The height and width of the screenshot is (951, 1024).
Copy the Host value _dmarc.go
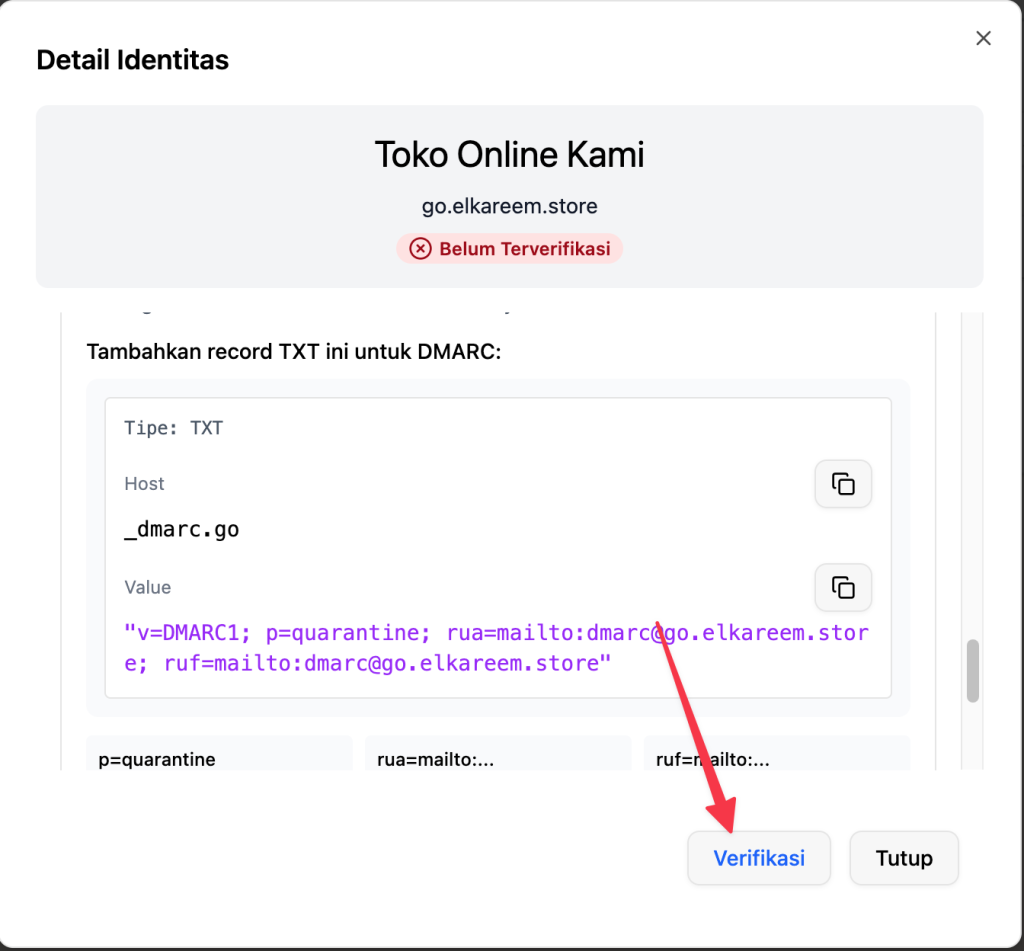tap(843, 485)
